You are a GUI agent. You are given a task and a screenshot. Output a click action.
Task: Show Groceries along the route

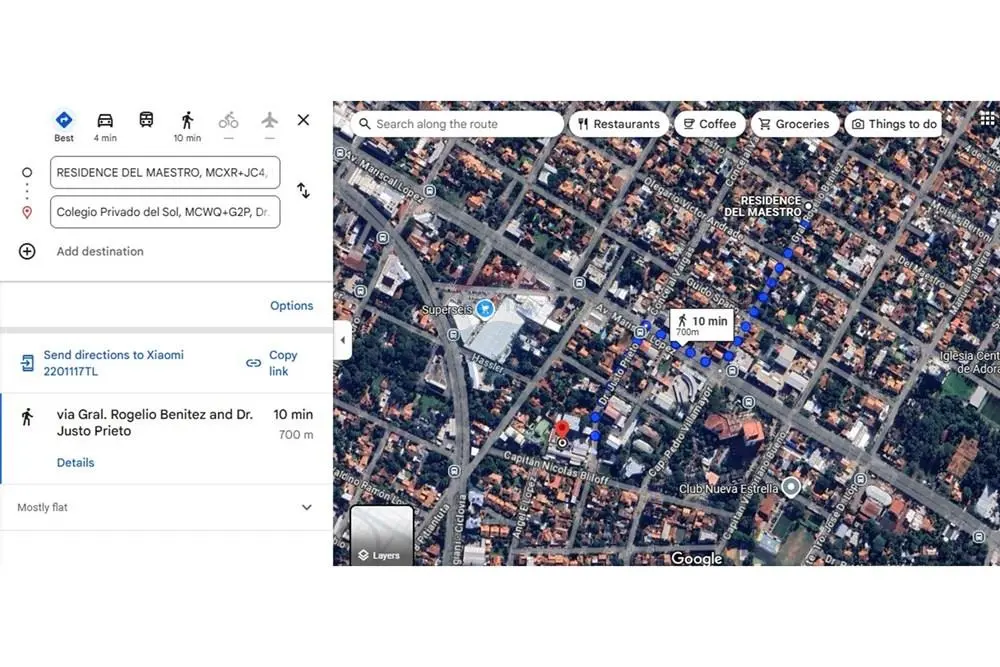point(794,124)
